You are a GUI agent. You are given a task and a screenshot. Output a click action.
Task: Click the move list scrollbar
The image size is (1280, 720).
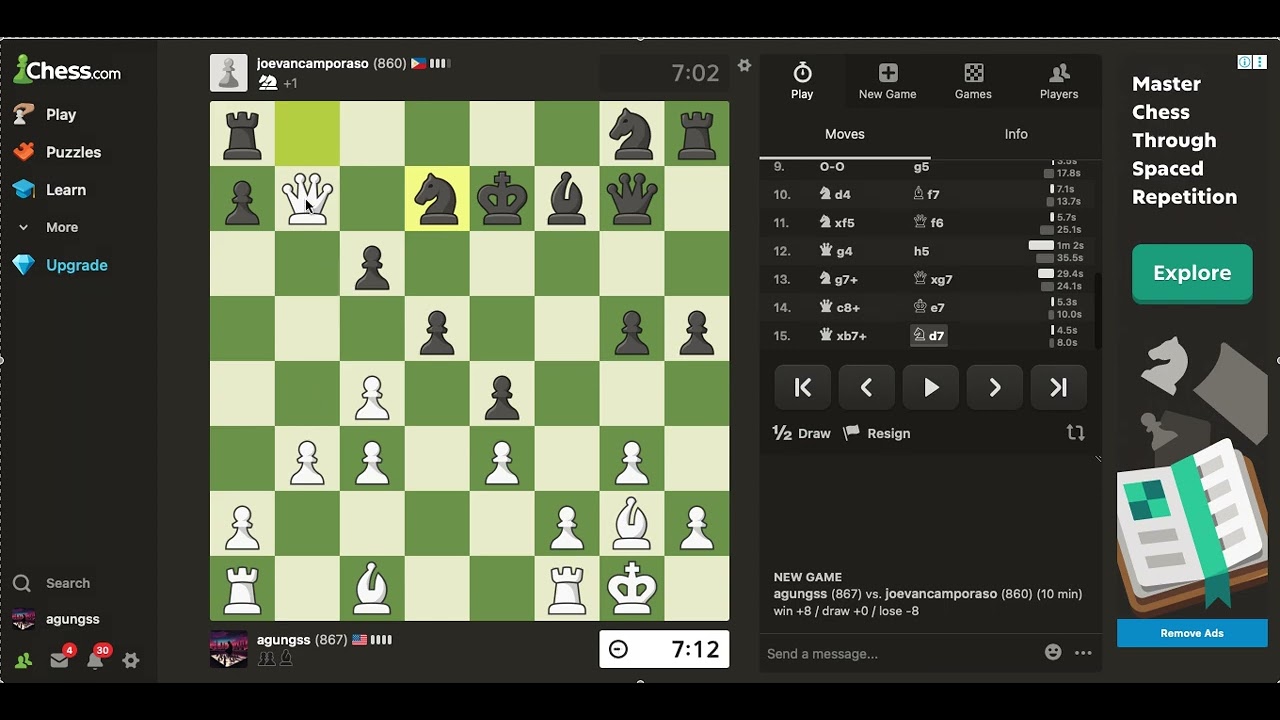(x=1097, y=309)
